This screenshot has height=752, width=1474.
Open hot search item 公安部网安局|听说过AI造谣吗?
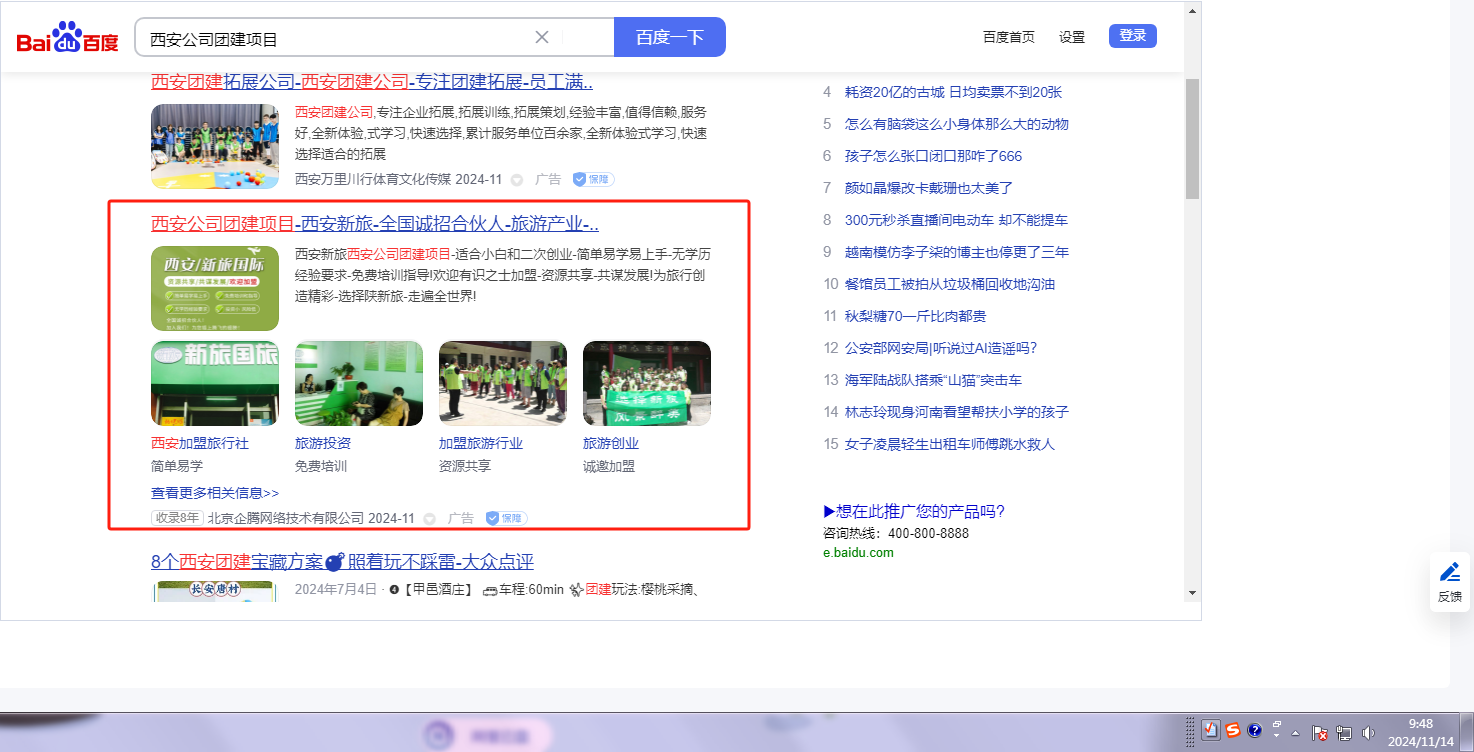940,348
